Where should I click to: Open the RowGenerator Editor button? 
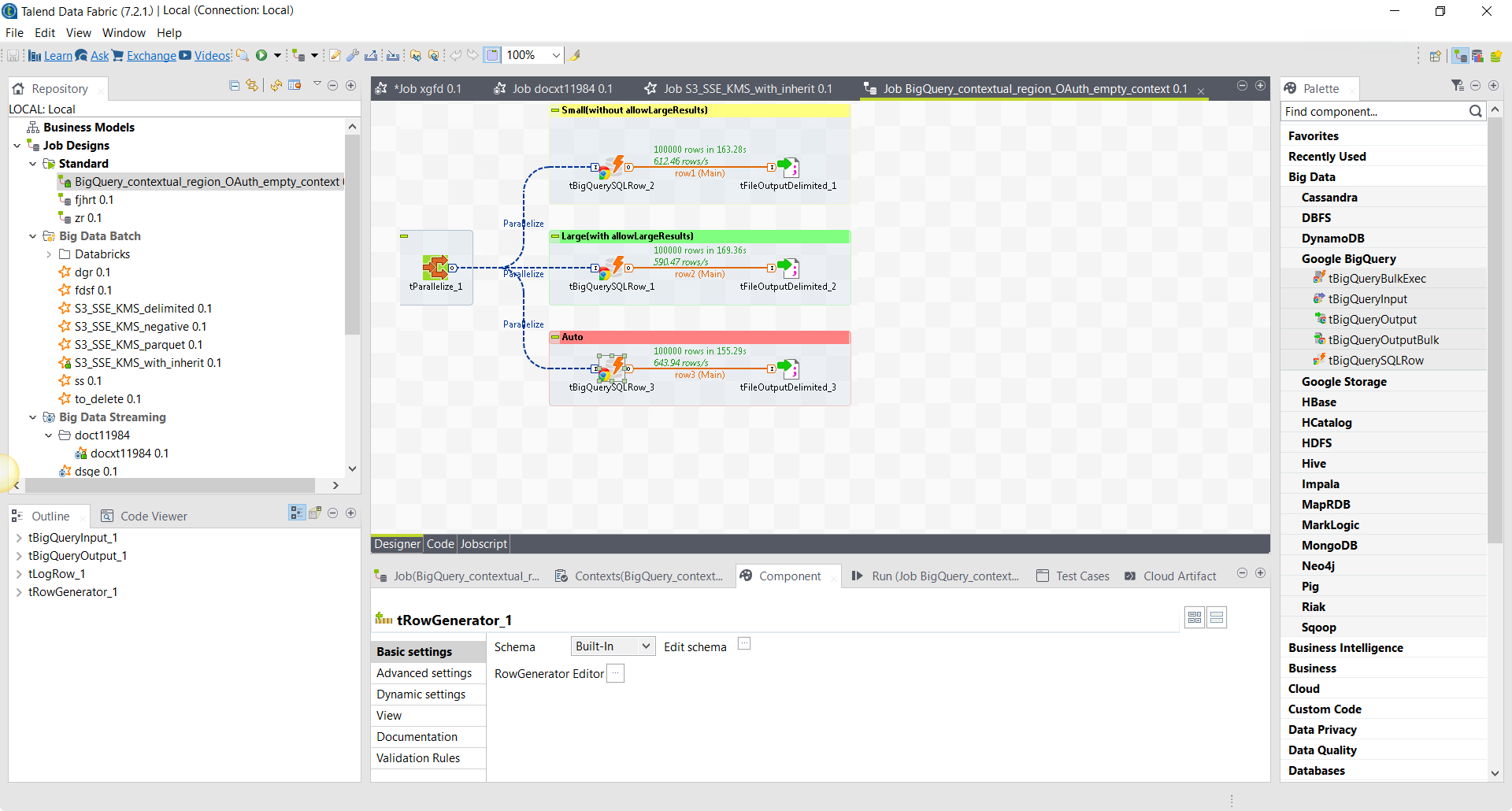pos(616,673)
